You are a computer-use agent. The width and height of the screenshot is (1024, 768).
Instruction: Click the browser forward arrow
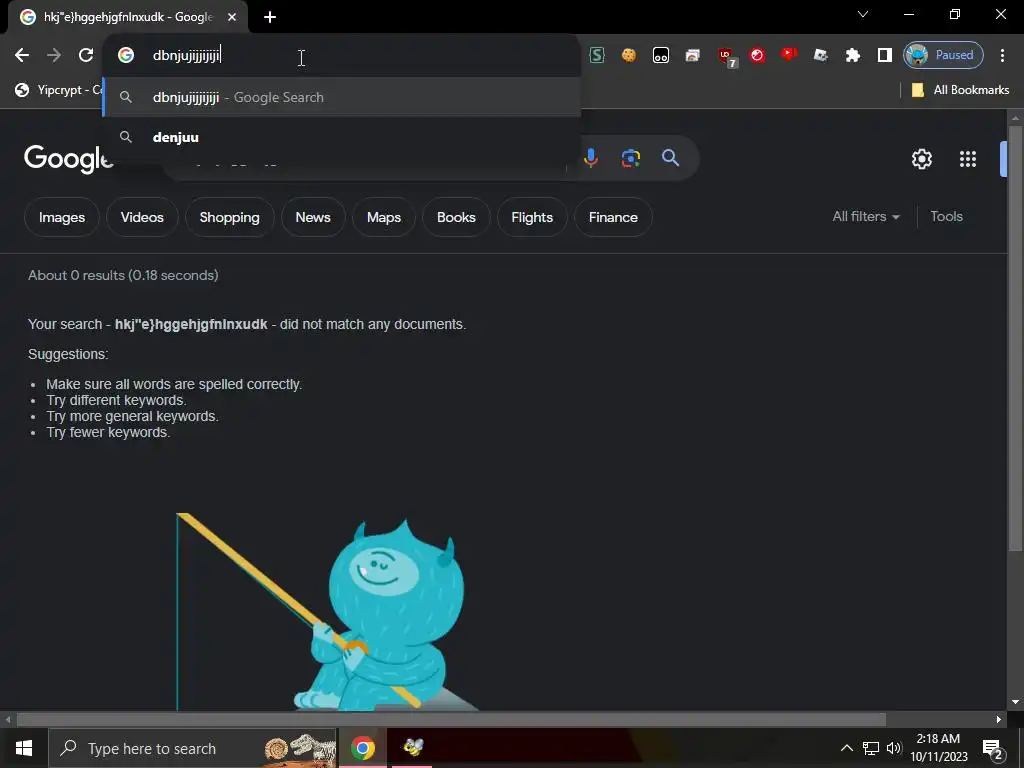(x=54, y=55)
